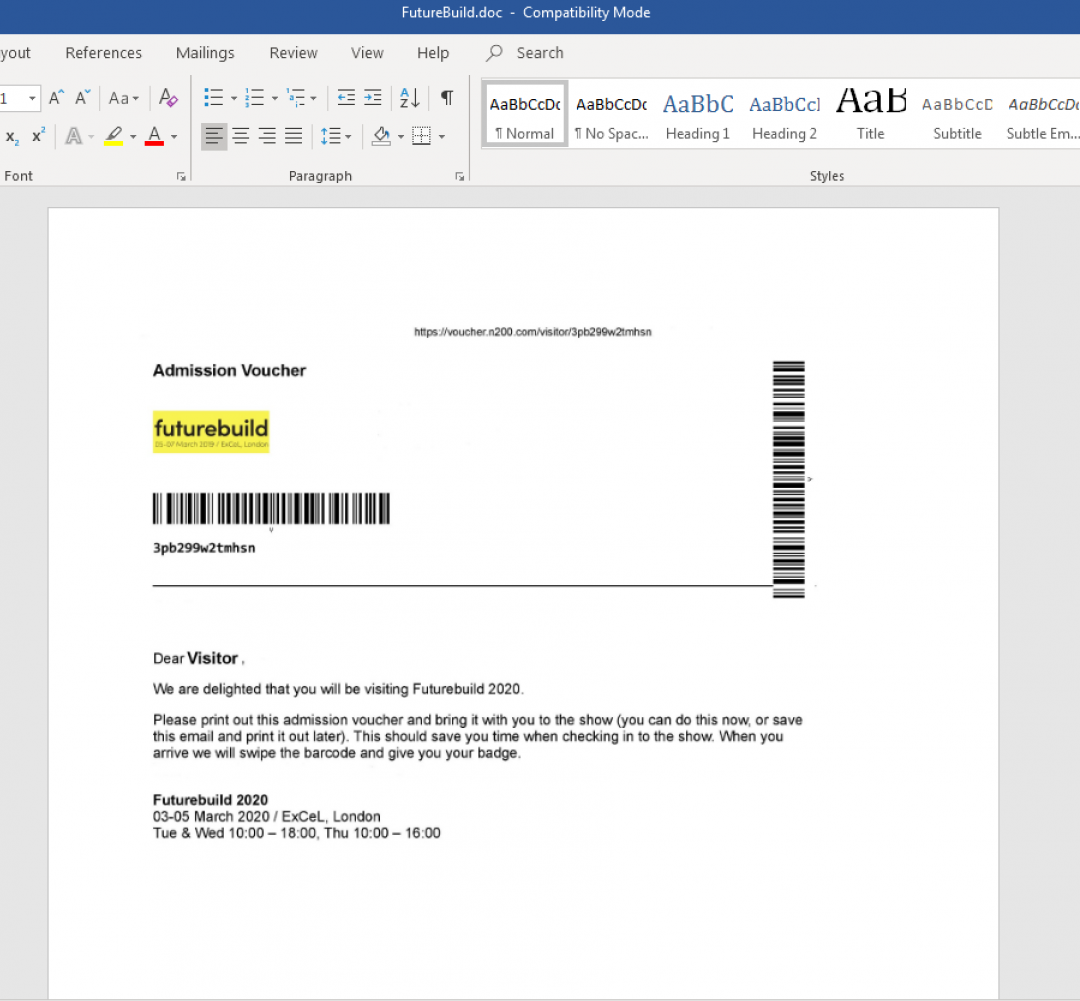Open the bullets list dropdown arrow
1080x1001 pixels.
coord(234,98)
